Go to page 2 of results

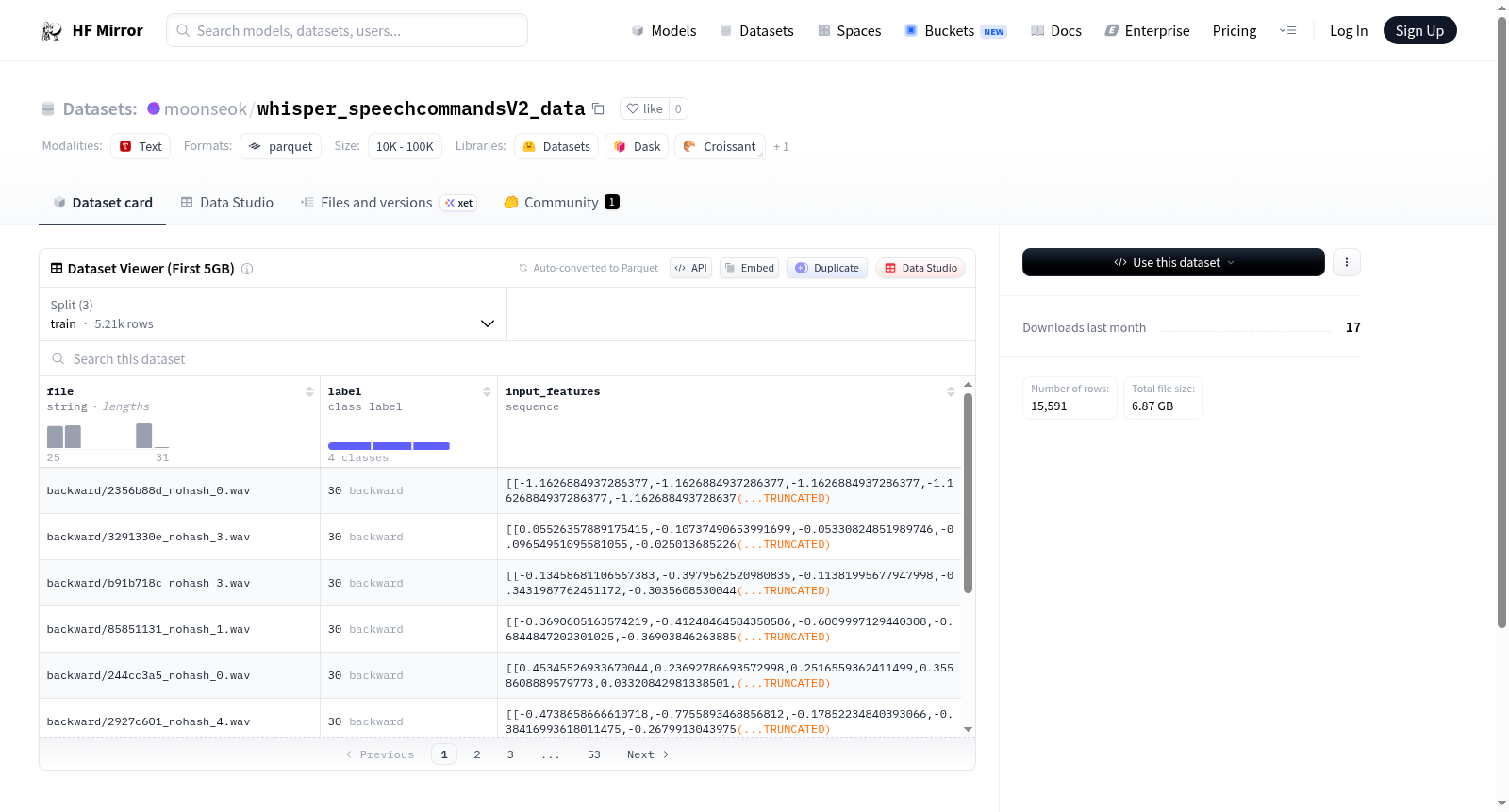coord(477,754)
